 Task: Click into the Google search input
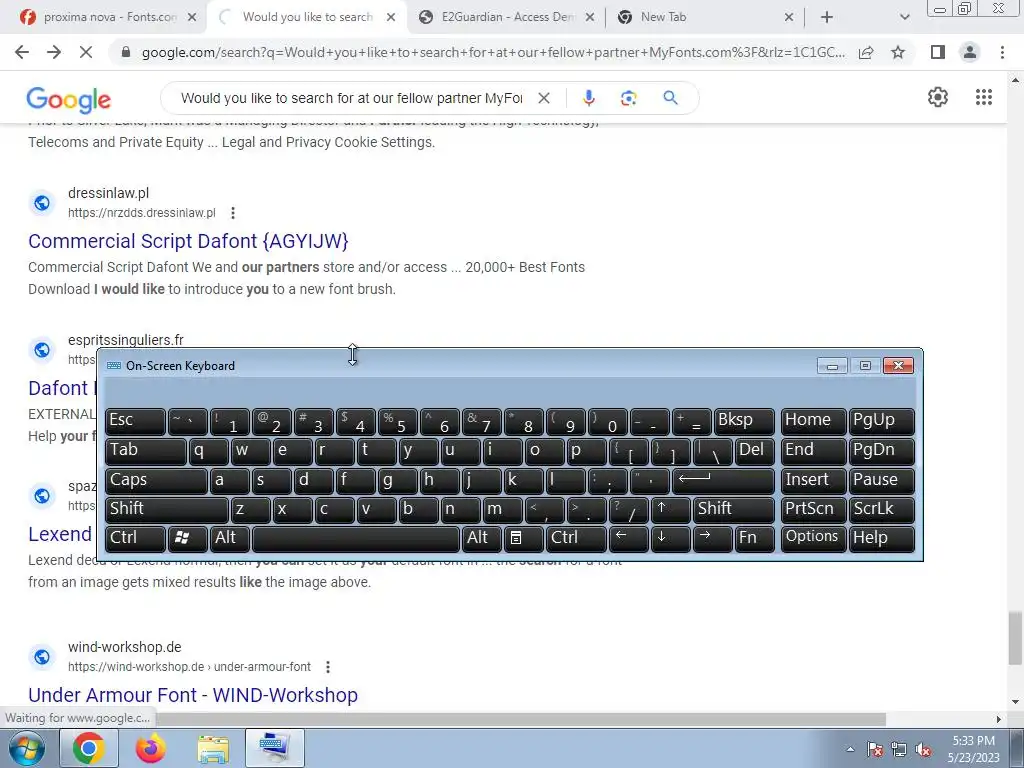click(x=351, y=98)
